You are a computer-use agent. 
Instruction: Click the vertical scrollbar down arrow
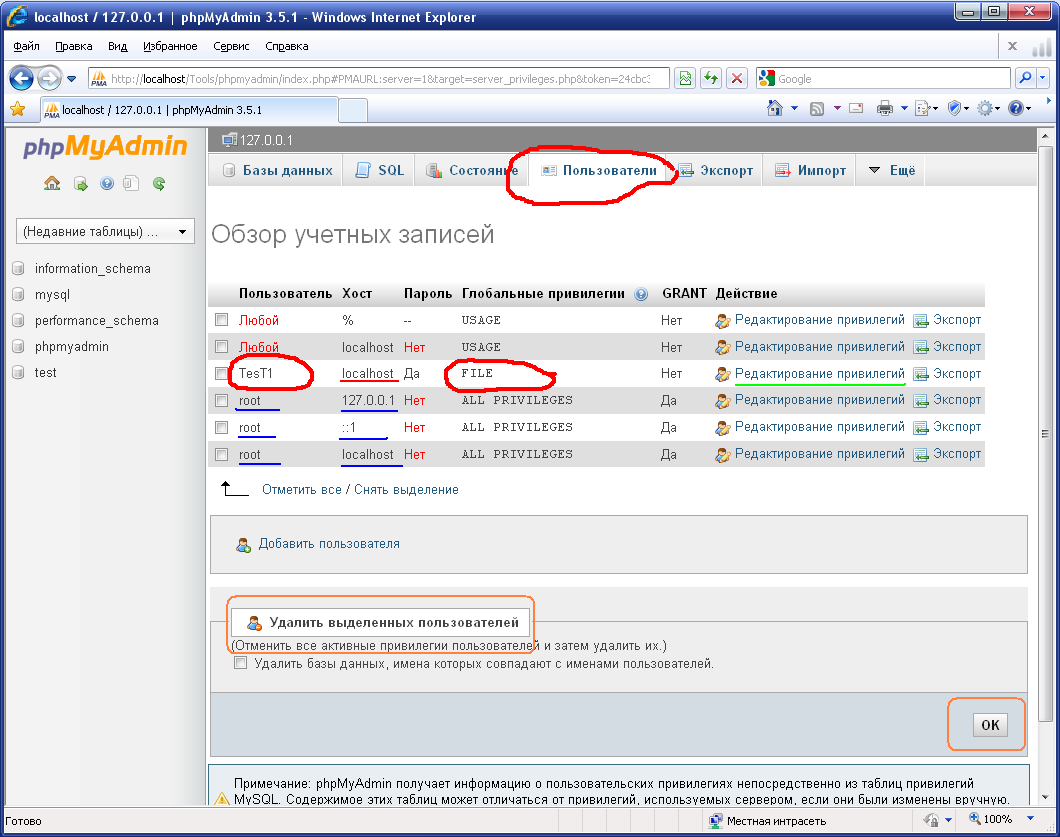pos(1044,797)
